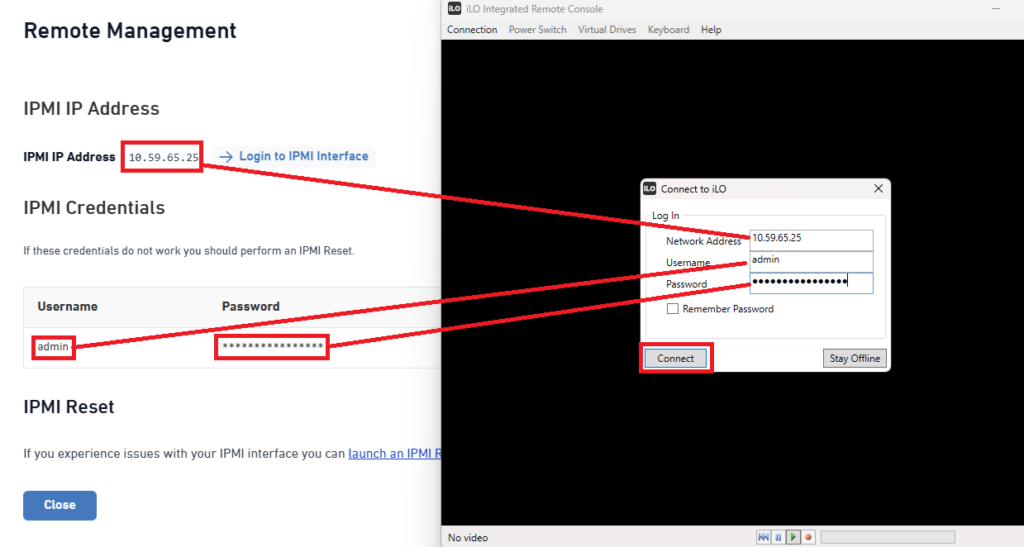The height and width of the screenshot is (547, 1024).
Task: Open the Power Switch menu
Action: (537, 30)
